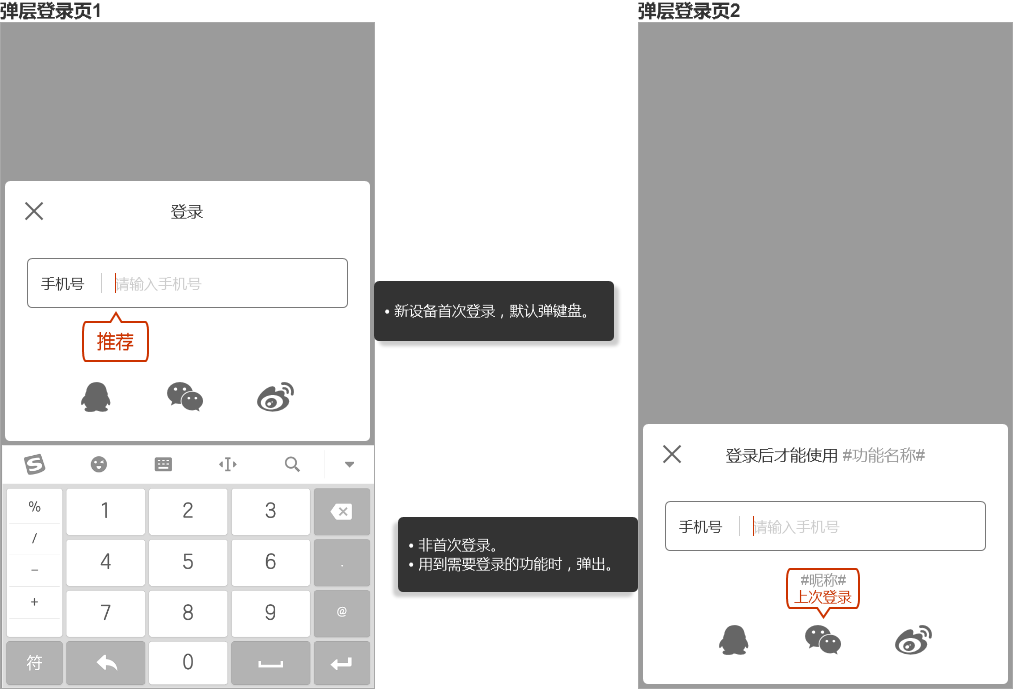This screenshot has height=689, width=1013.
Task: Click Weibo login icon in first login popup
Action: 276,397
